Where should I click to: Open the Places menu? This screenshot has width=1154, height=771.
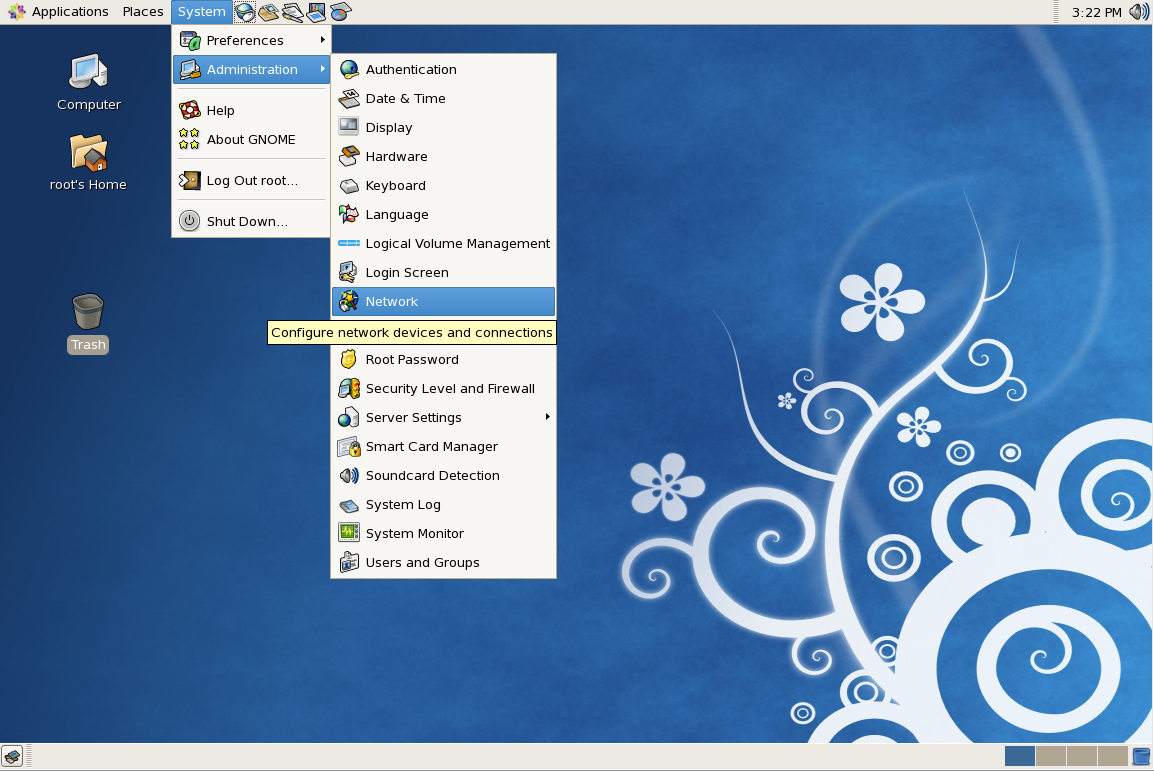[x=142, y=11]
